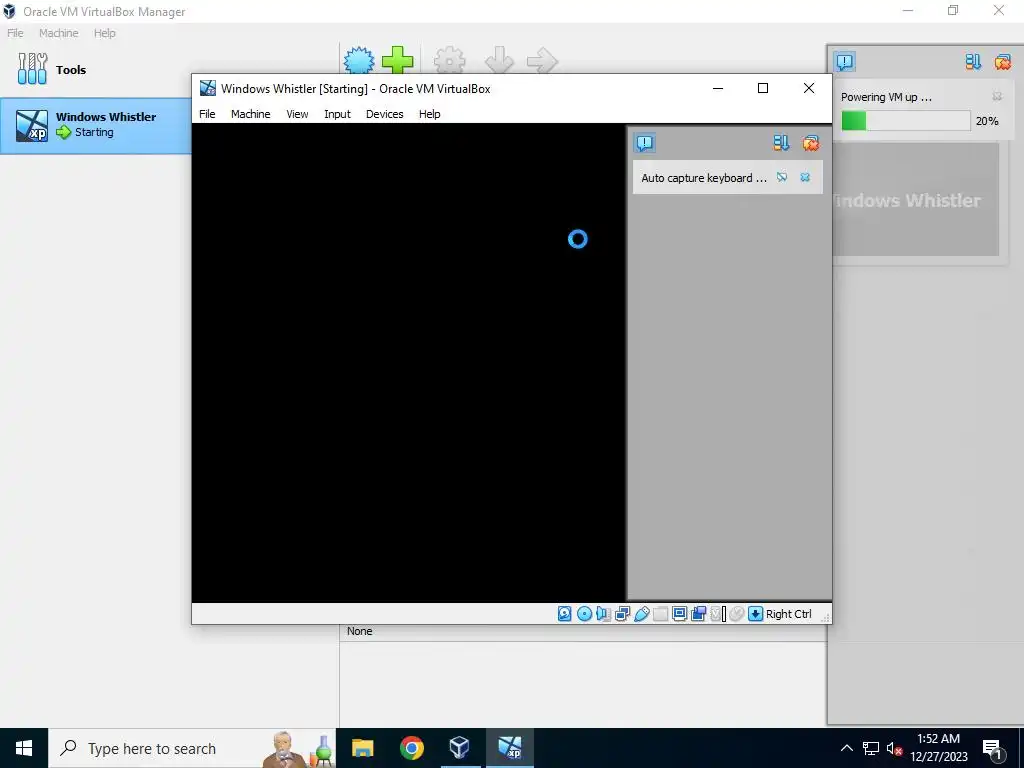The width and height of the screenshot is (1024, 768).
Task: Click the Powering VM up label
Action: pos(886,97)
